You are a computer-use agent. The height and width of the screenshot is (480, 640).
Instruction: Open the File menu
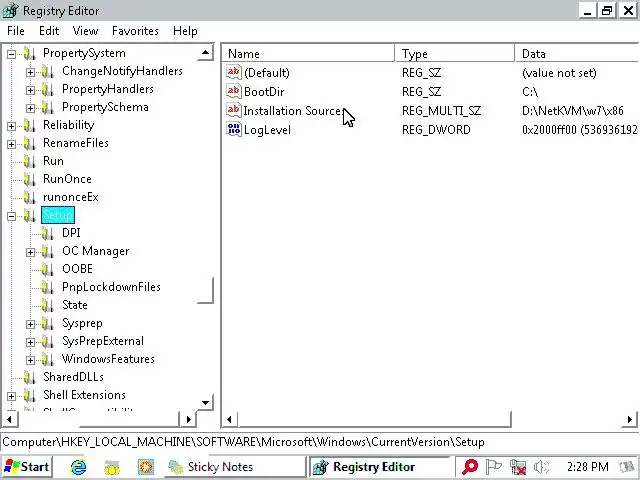[x=16, y=31]
